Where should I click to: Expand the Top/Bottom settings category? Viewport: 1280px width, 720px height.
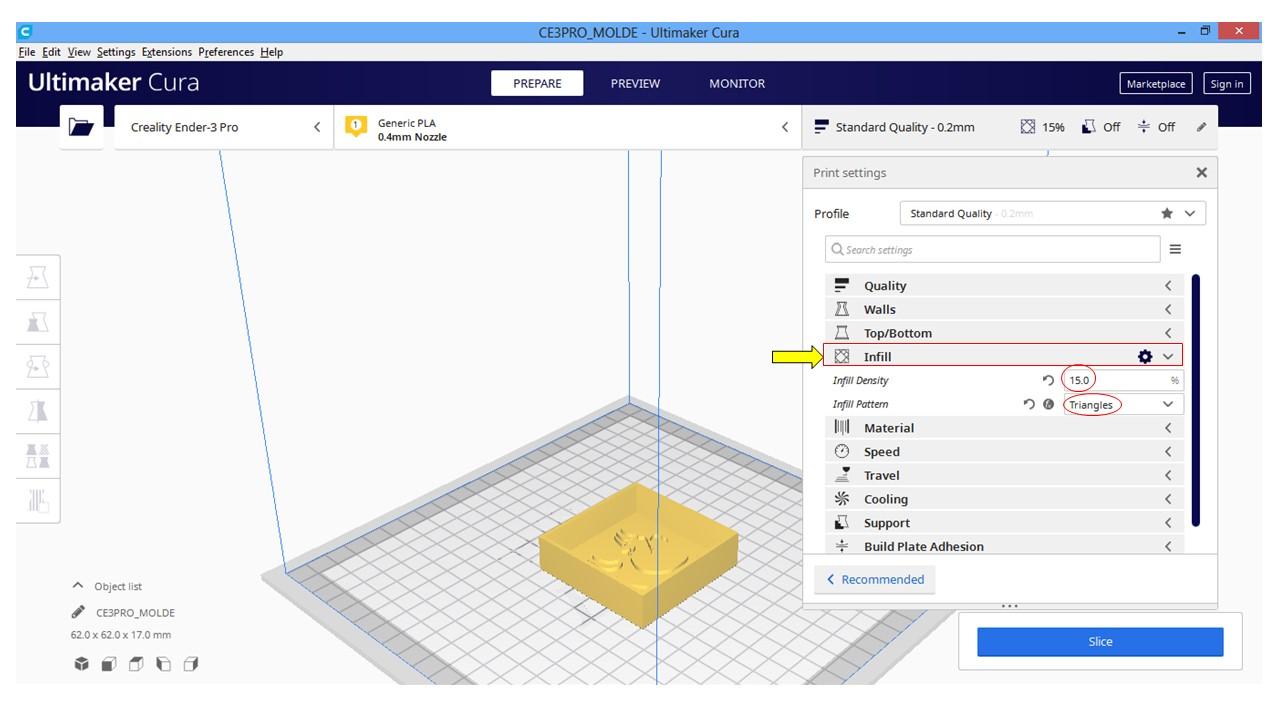[x=1004, y=333]
